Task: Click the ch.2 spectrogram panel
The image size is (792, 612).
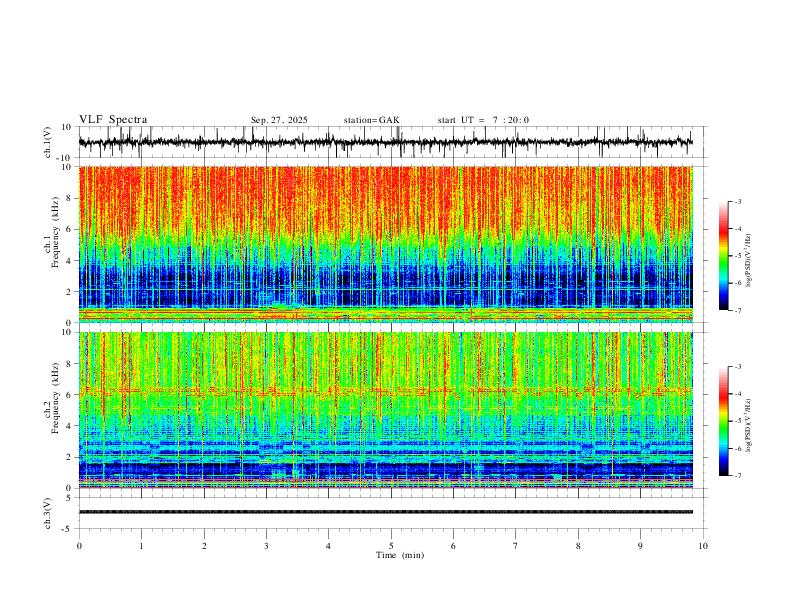Action: [385, 410]
